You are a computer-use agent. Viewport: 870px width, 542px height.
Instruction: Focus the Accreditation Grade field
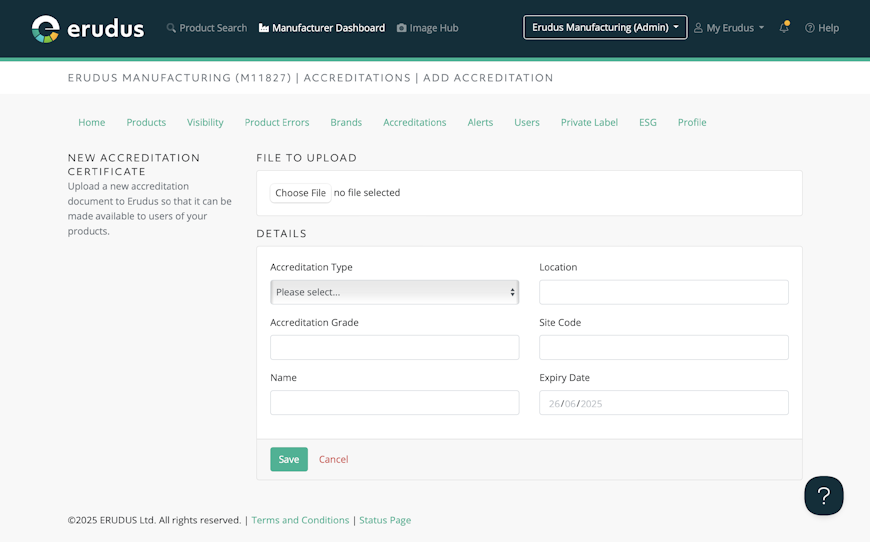click(x=394, y=347)
